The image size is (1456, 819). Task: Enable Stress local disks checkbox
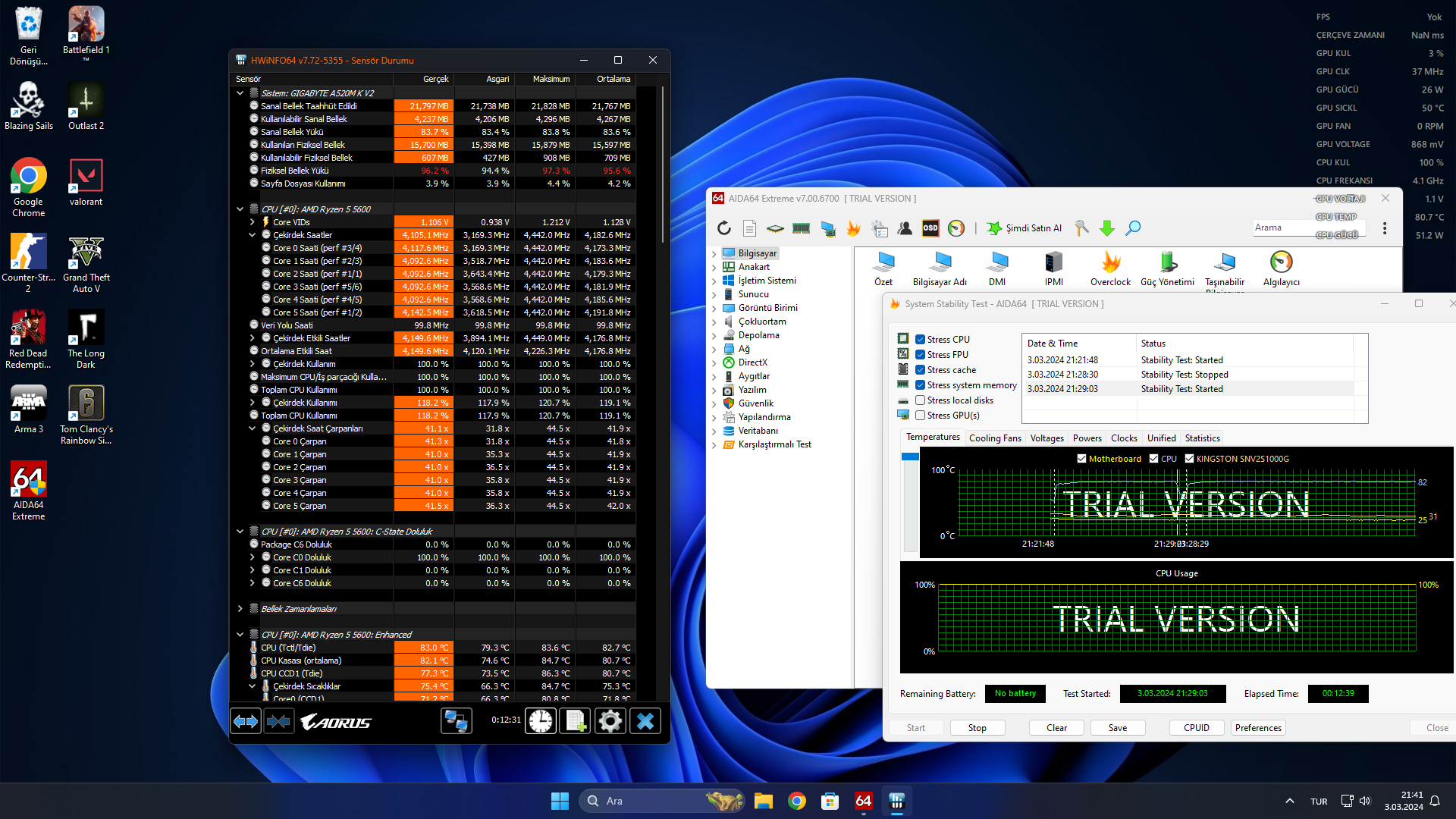(920, 400)
